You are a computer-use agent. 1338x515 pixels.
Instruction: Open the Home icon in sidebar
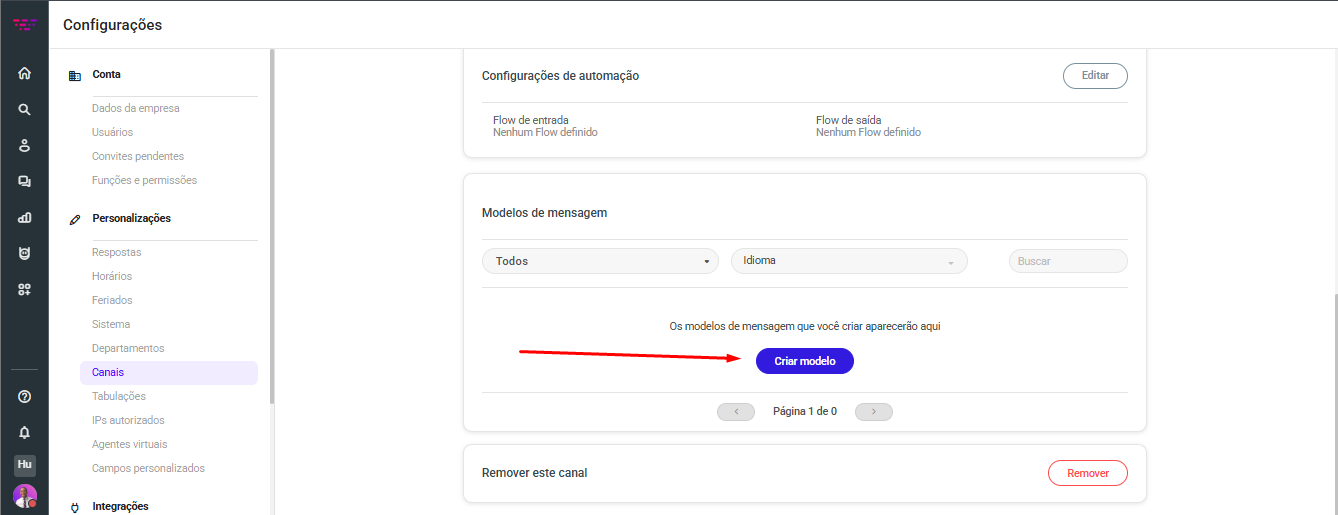coord(24,73)
